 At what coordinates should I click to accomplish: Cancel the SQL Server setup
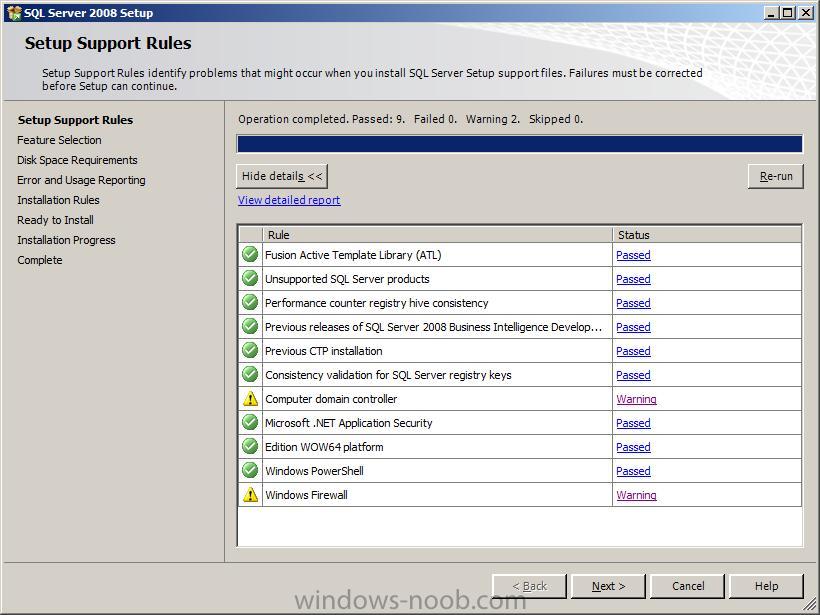click(x=688, y=586)
